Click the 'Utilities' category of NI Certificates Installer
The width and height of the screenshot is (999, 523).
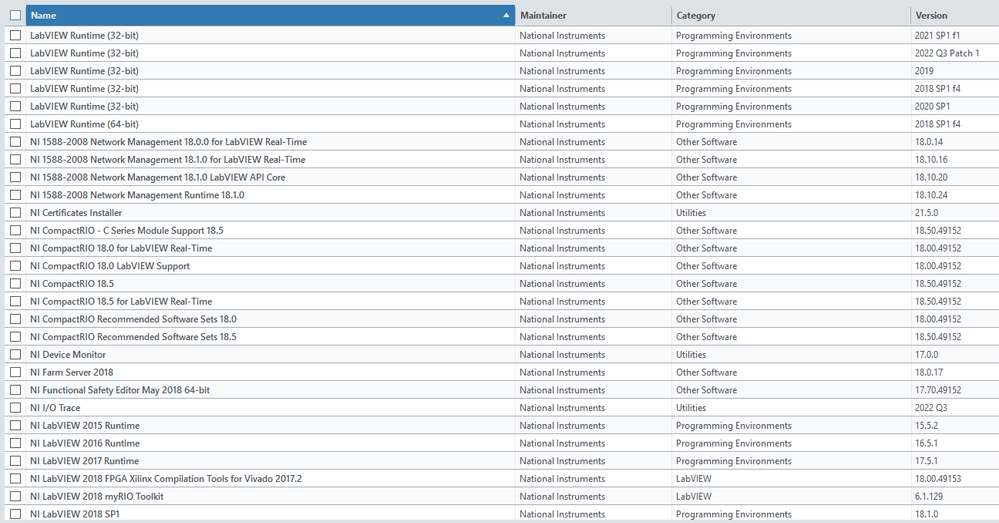pos(691,213)
